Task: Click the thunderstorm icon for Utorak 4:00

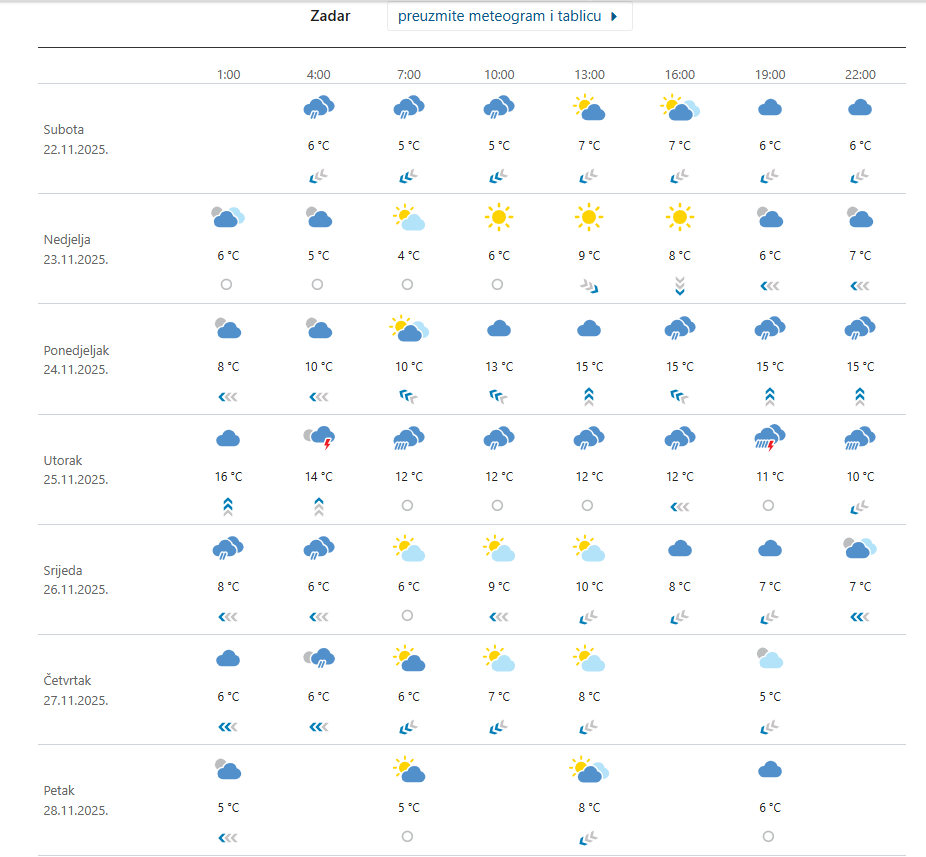Action: click(x=319, y=437)
